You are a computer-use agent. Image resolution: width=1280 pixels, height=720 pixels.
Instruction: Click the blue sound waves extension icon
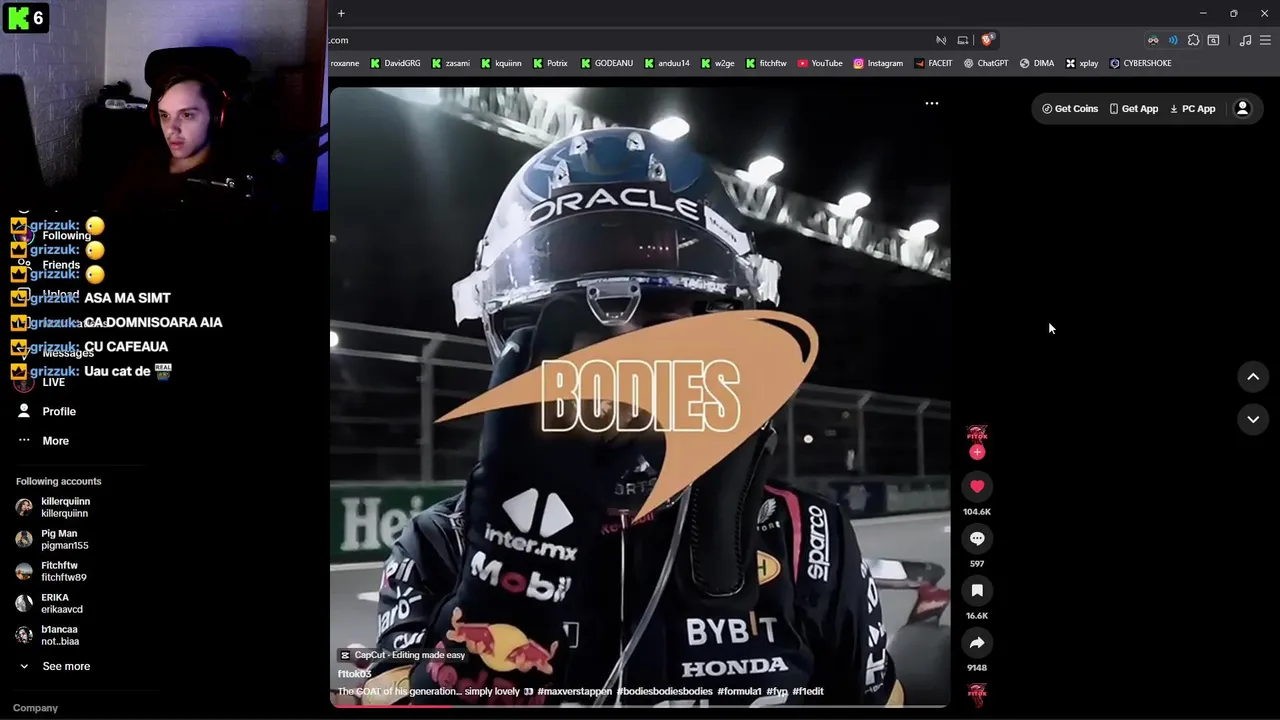(x=1173, y=40)
